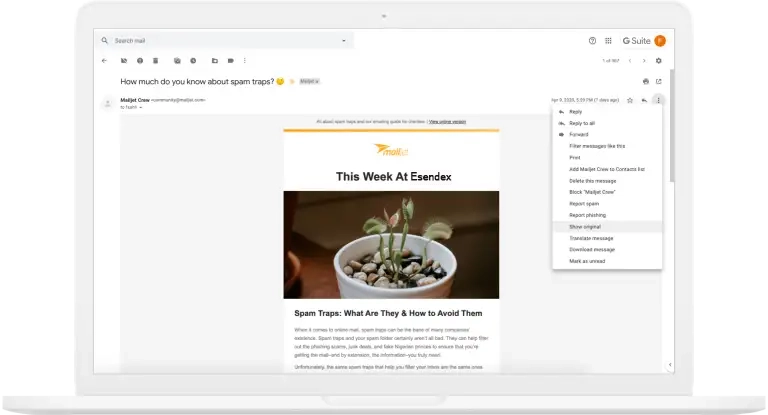Click the email subject line text
Screen dimensions: 768x415
[x=197, y=81]
